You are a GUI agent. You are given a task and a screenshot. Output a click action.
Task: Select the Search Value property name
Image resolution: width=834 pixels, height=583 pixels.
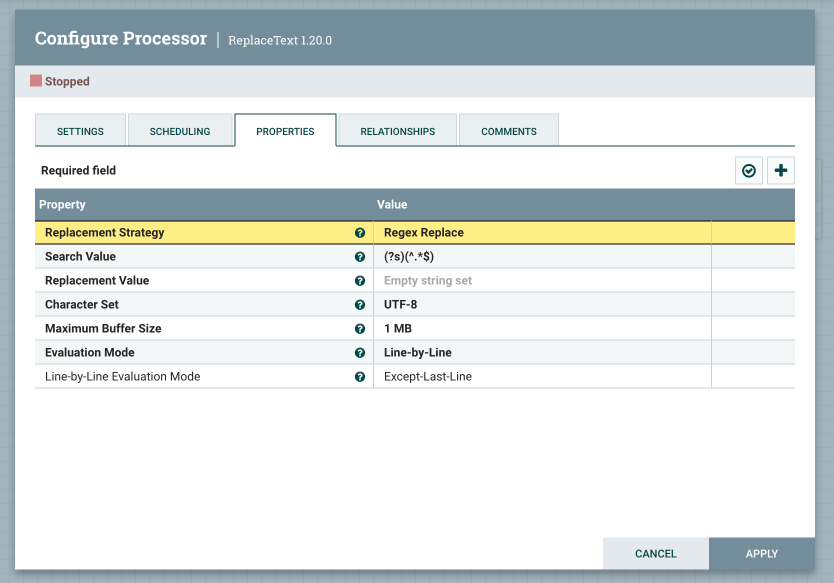(80, 256)
